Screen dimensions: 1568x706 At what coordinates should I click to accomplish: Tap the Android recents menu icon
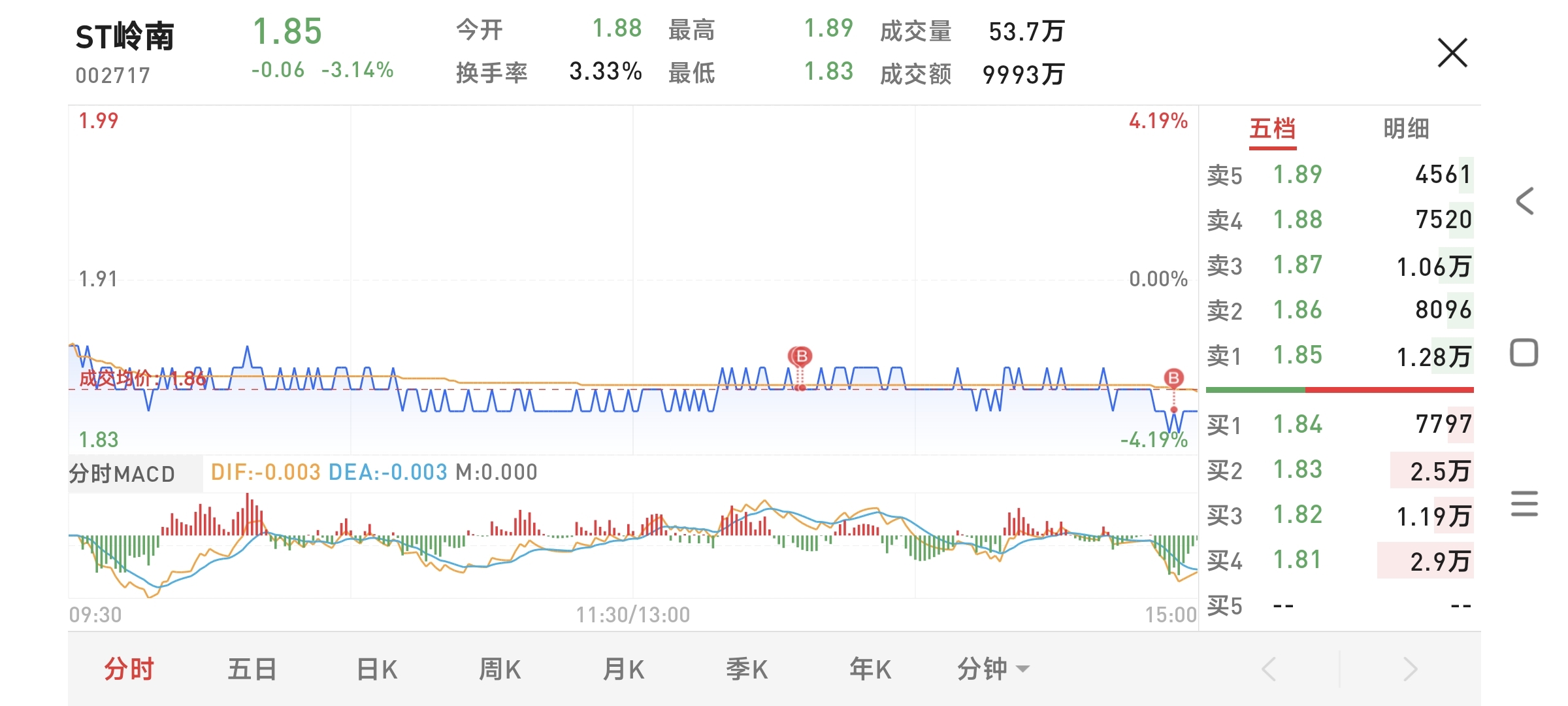(x=1524, y=503)
